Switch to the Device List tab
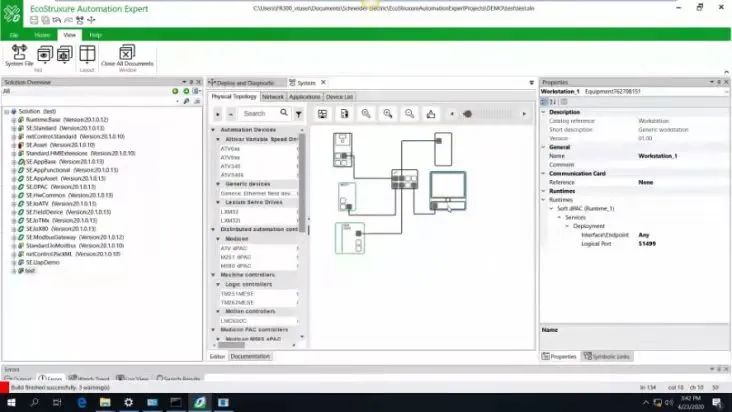 [x=339, y=97]
